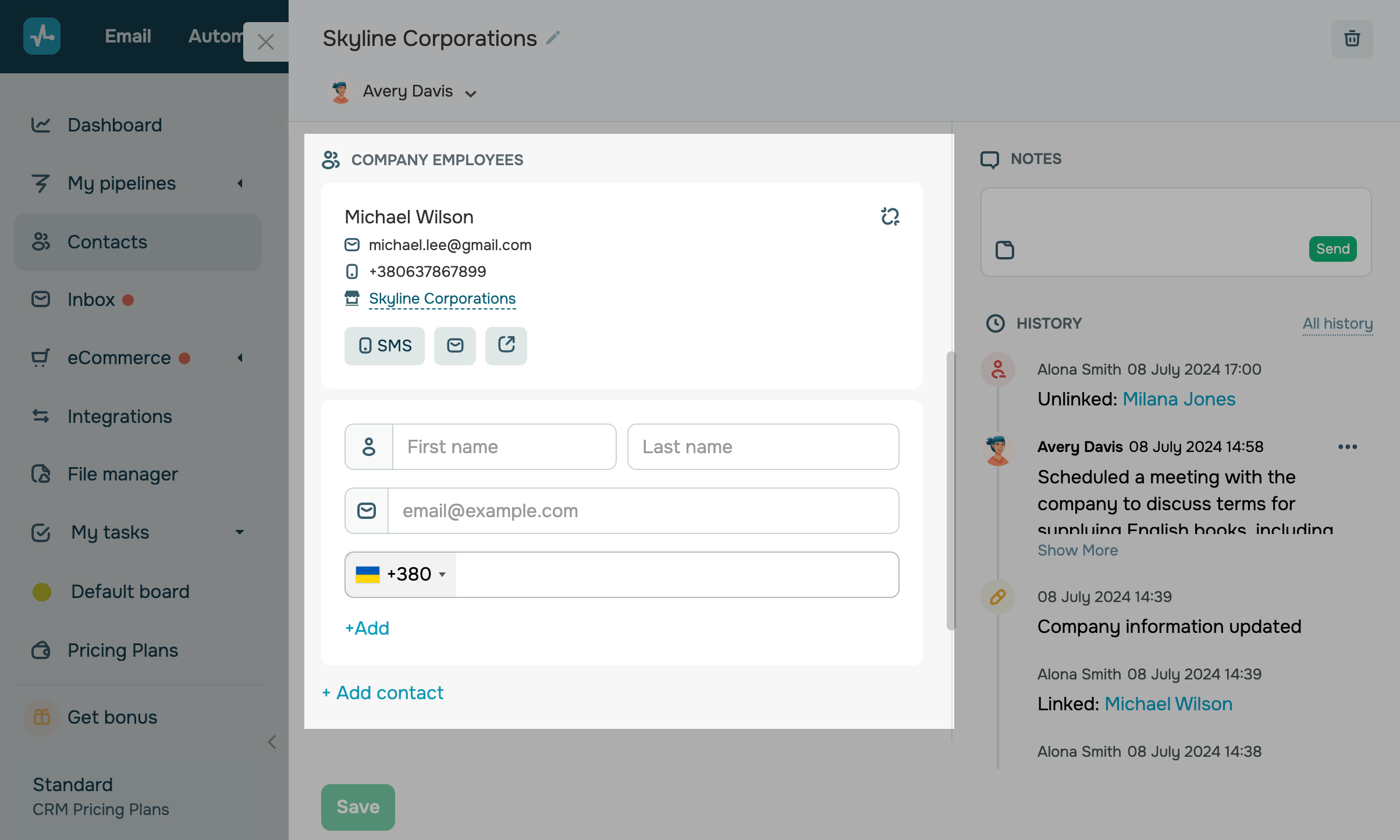Select the Default board yellow color dot

pyautogui.click(x=42, y=592)
